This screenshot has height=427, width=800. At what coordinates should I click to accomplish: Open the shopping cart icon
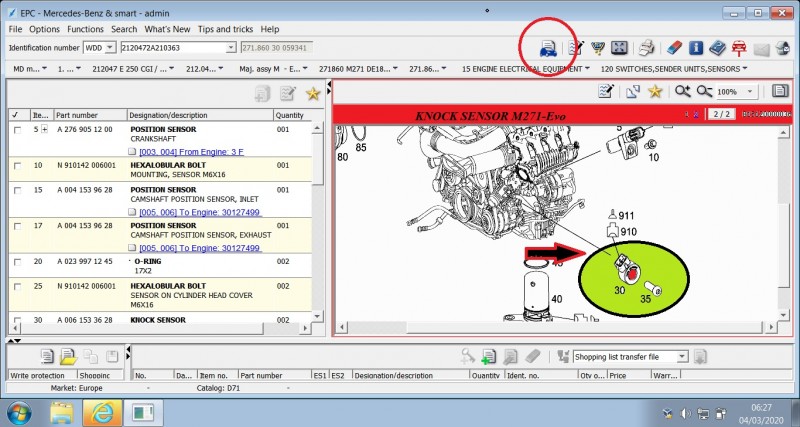coord(597,48)
